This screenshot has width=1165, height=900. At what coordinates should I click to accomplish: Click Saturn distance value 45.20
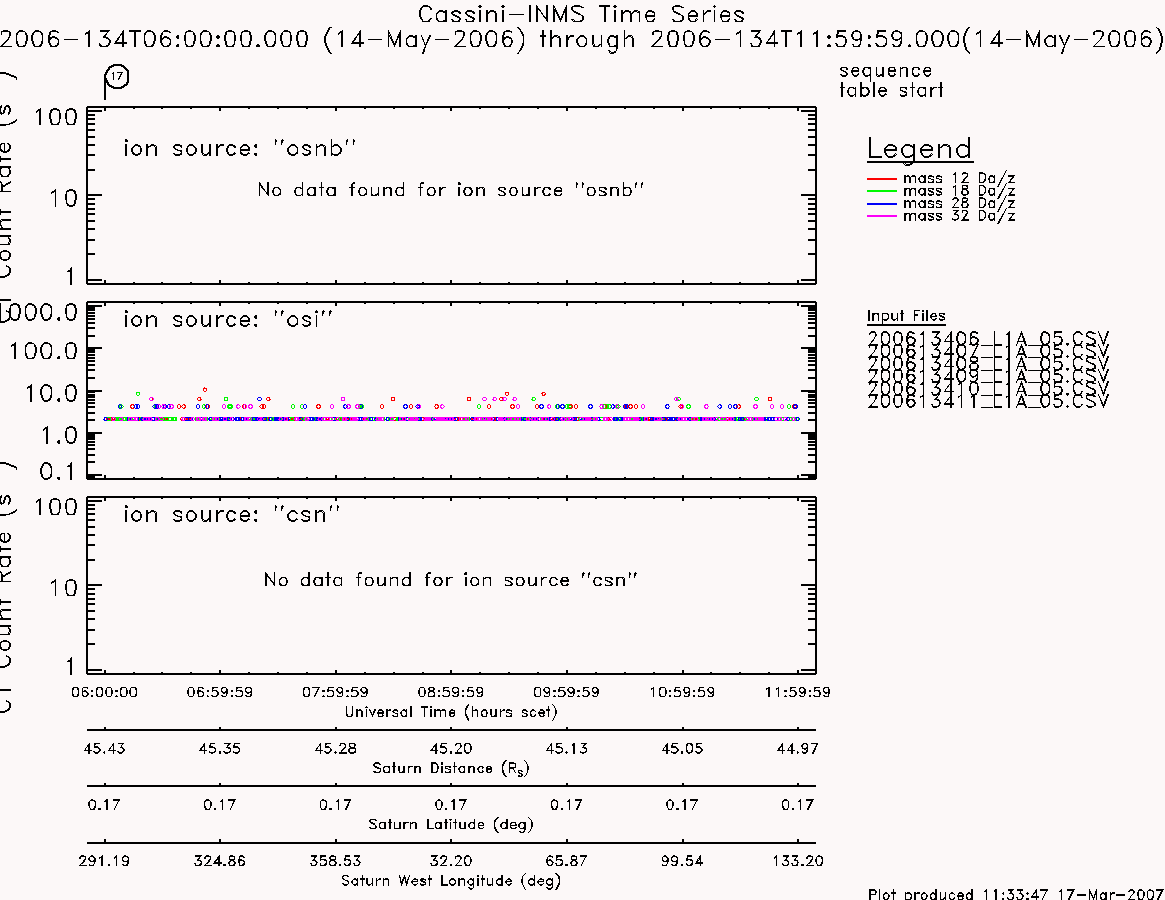coord(450,748)
